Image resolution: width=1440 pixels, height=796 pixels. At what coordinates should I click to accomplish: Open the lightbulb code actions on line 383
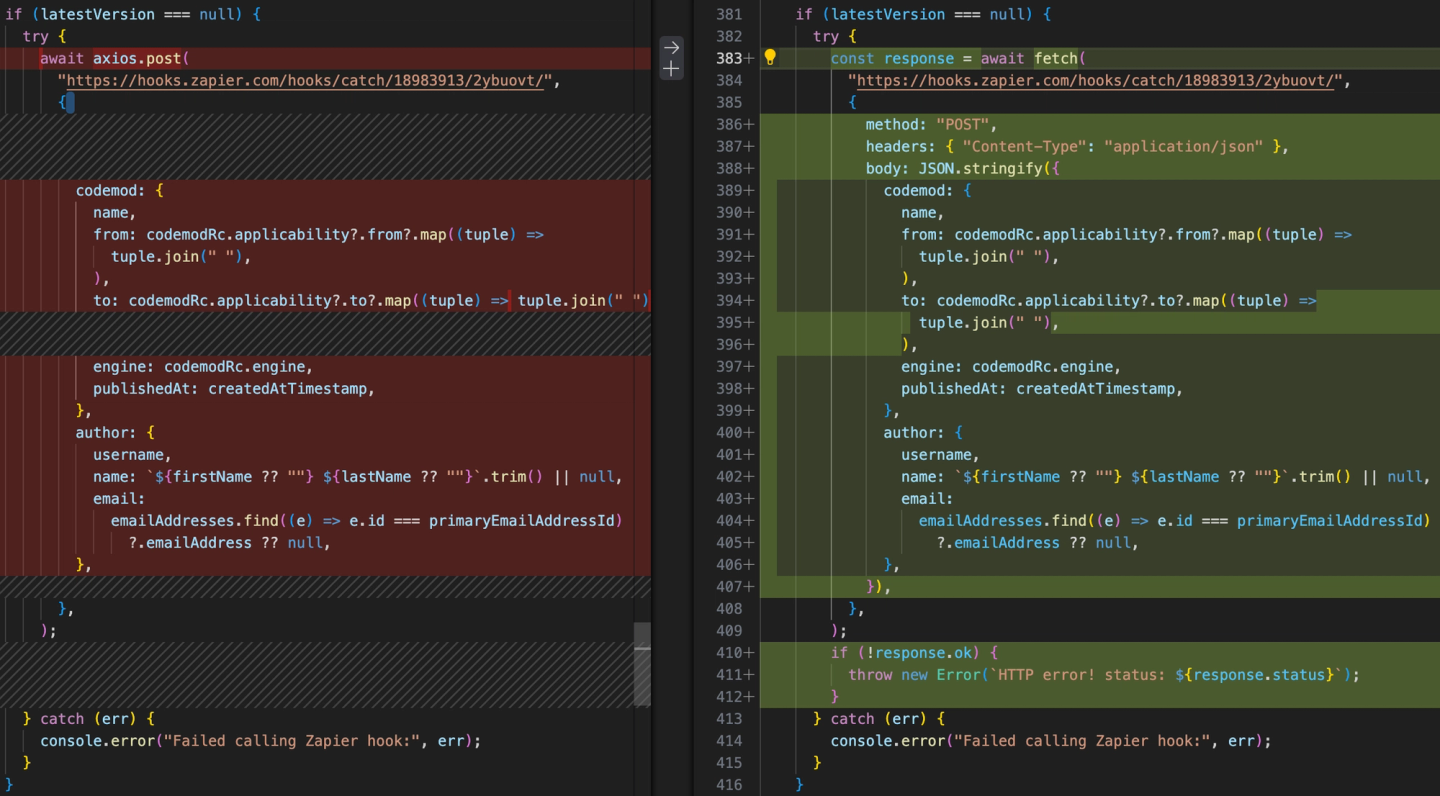(770, 58)
